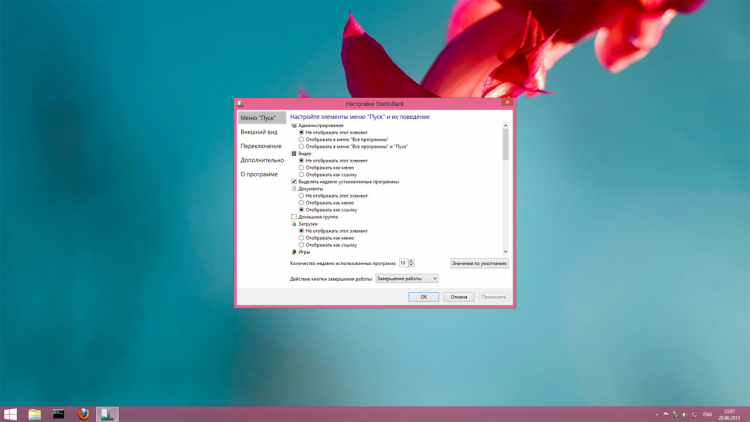Viewport: 750px width, 422px height.
Task: Launch File Explorer from the taskbar
Action: point(34,414)
